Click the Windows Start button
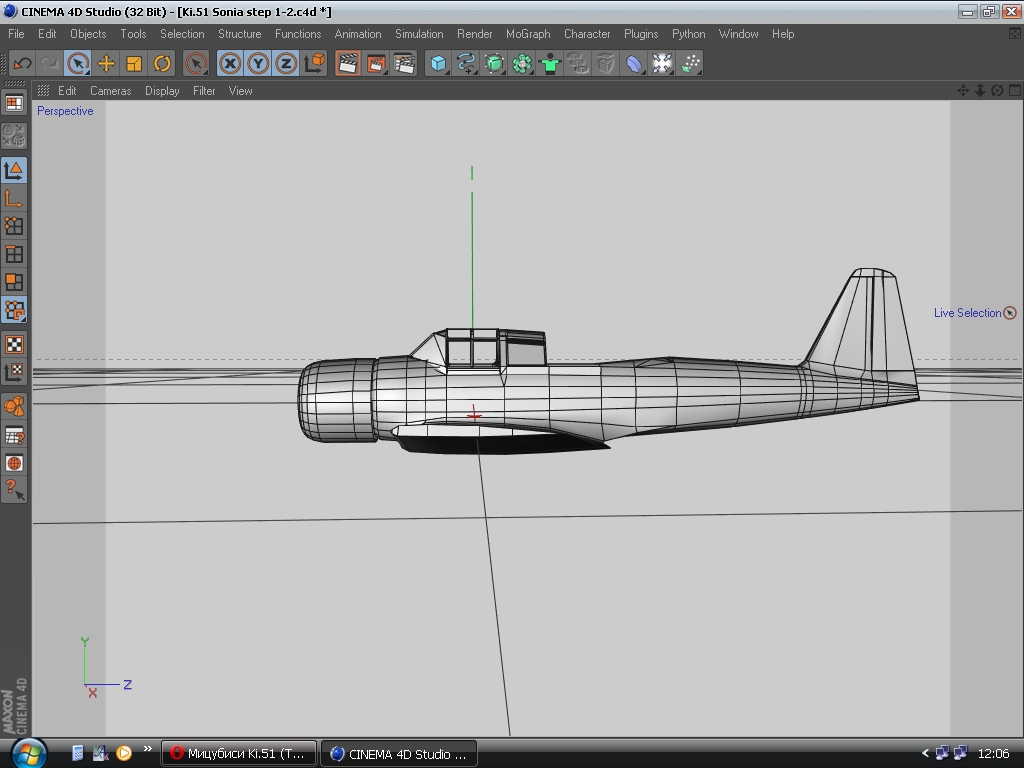Screen dimensions: 1024x768 [28, 752]
